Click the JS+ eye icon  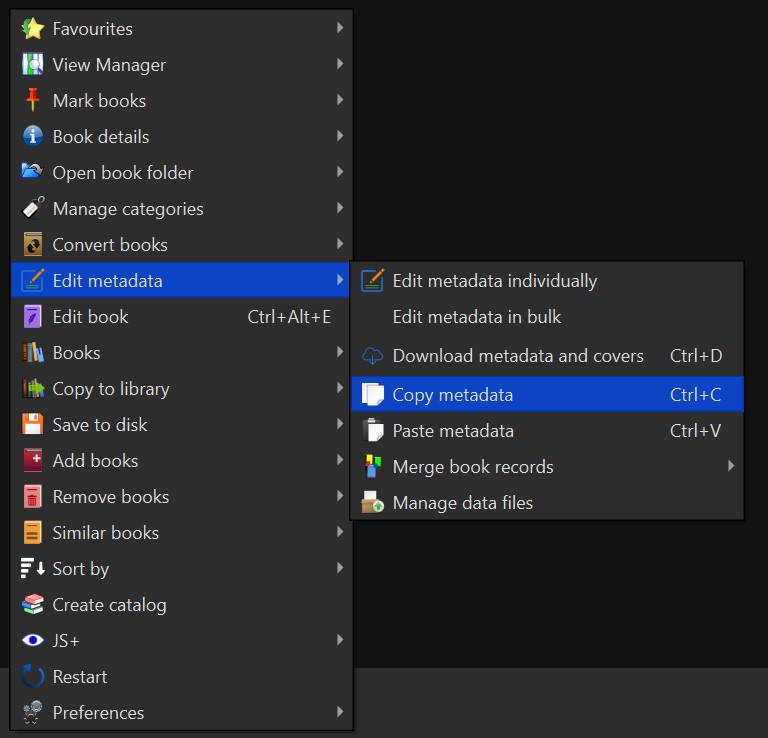tap(33, 641)
